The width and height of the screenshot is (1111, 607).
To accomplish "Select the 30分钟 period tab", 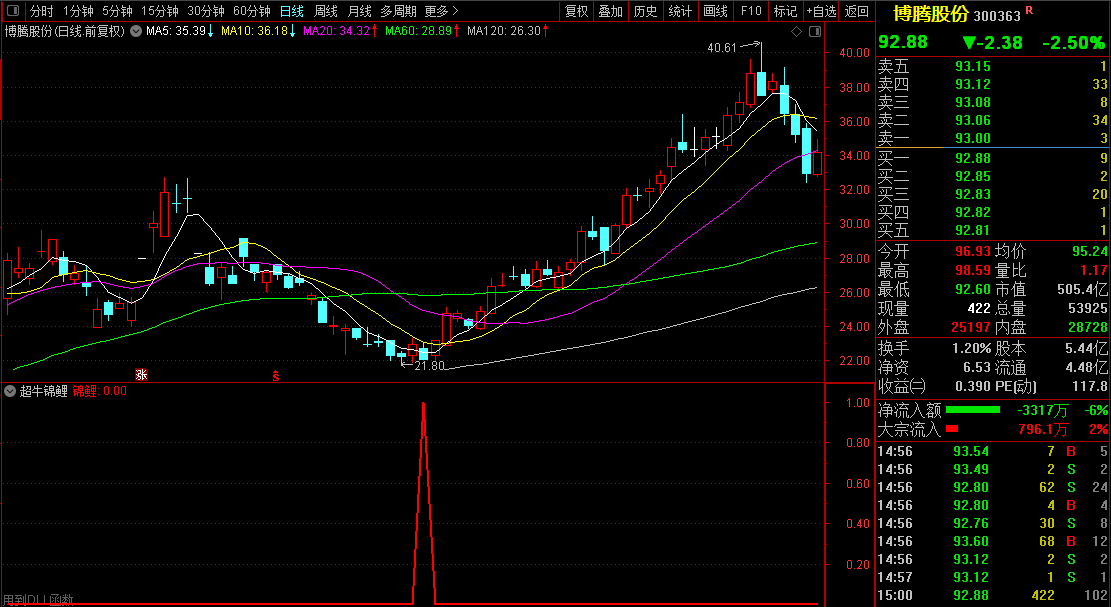I will click(205, 12).
